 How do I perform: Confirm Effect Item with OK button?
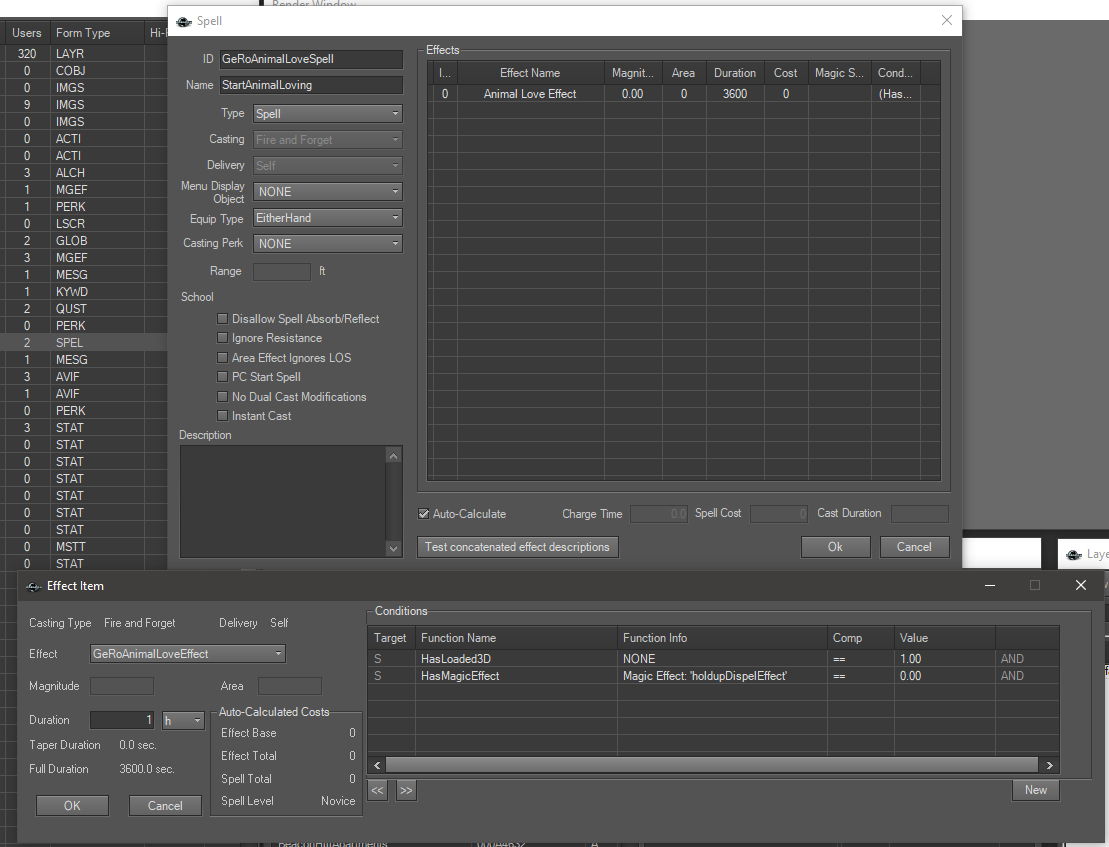(x=72, y=806)
